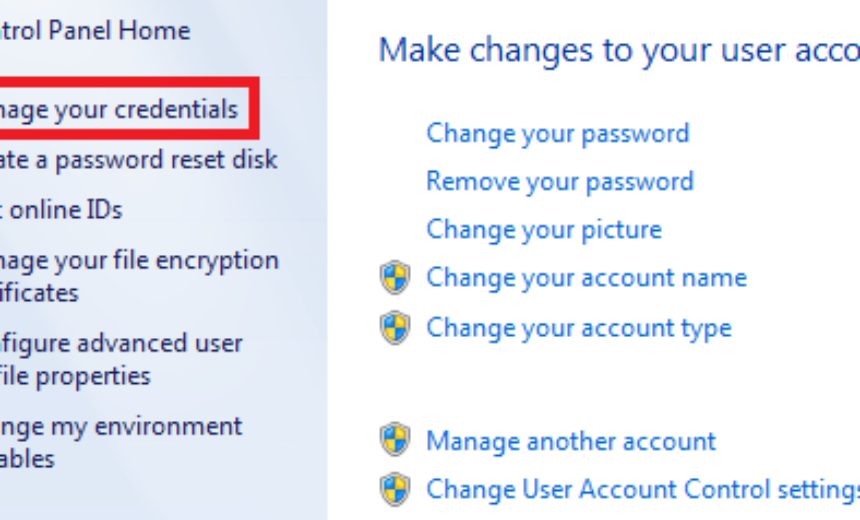Click the shield icon beside Change your account type
The image size is (860, 520).
pos(395,328)
